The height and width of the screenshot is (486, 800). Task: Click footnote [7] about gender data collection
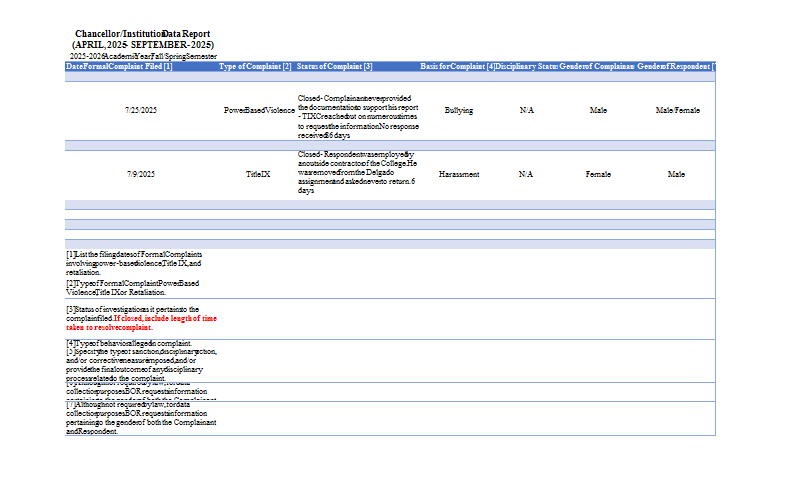pyautogui.click(x=140, y=418)
